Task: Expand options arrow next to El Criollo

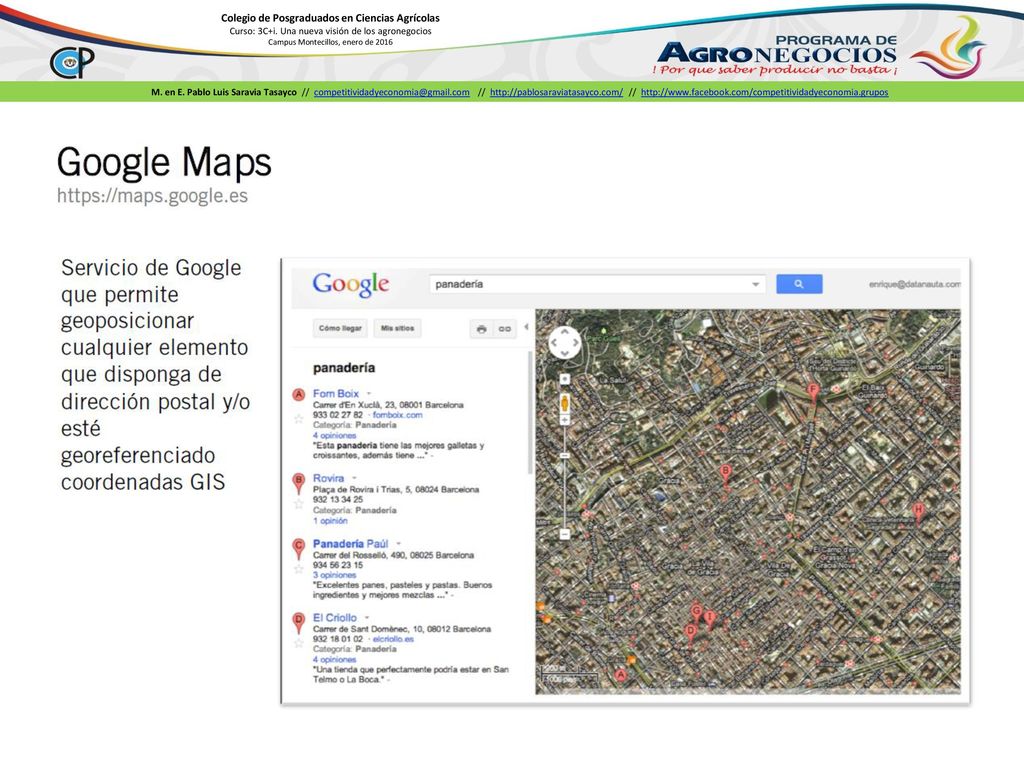Action: pos(367,617)
